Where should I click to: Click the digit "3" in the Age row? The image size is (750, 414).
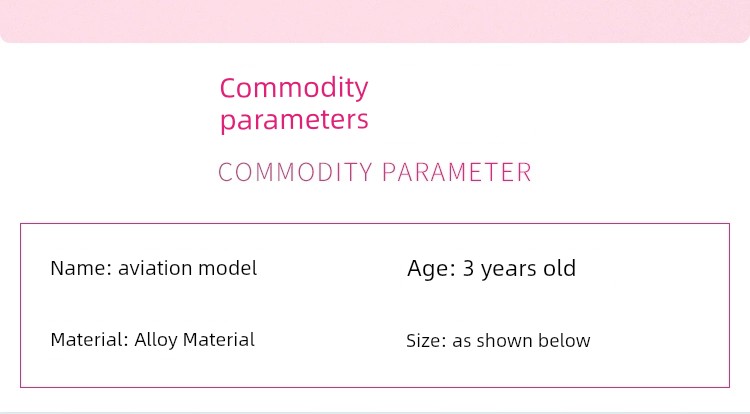tap(468, 269)
